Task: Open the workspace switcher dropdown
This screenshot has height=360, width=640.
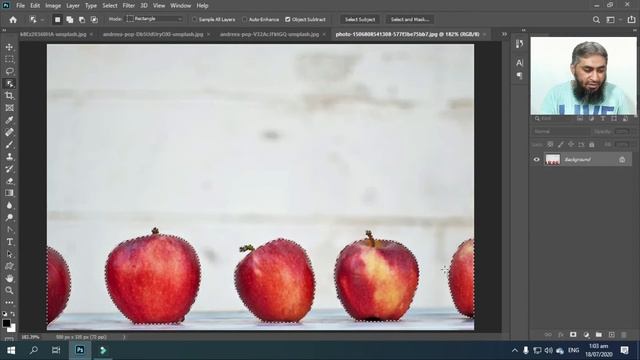Action: (613, 20)
